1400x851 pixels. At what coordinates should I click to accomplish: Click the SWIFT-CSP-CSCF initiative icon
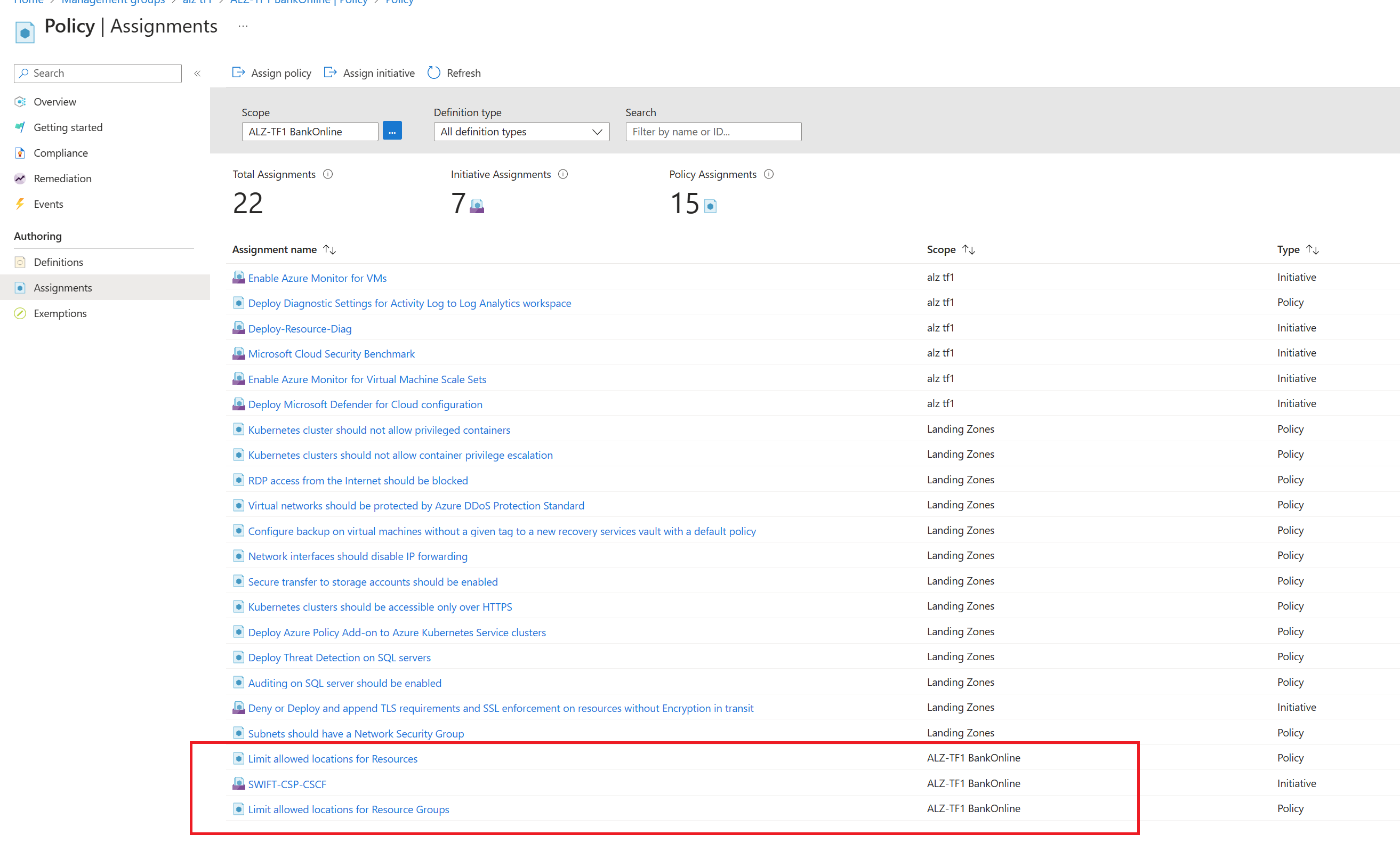239,784
